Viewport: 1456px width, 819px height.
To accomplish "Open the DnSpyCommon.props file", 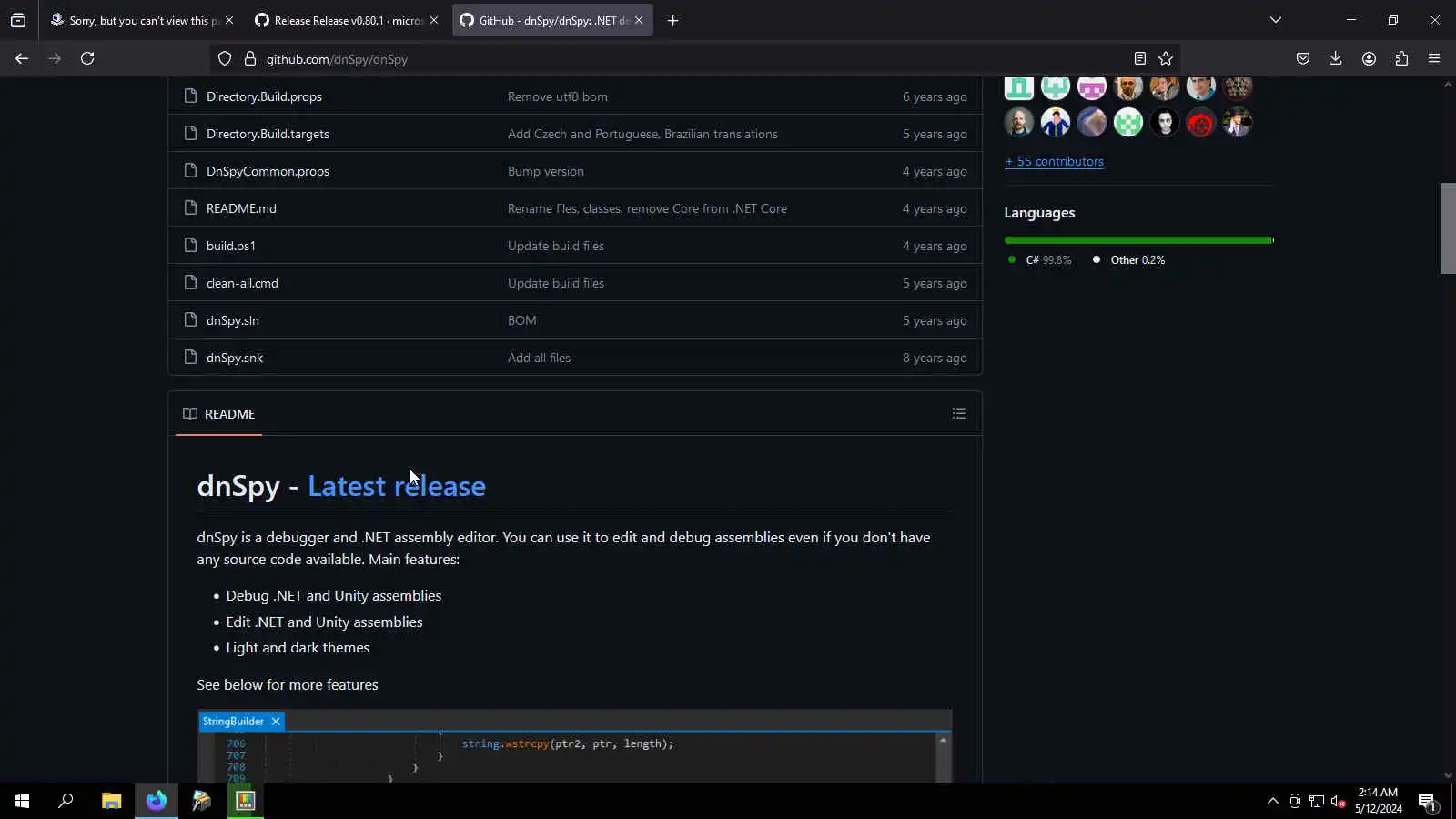I will click(x=268, y=171).
